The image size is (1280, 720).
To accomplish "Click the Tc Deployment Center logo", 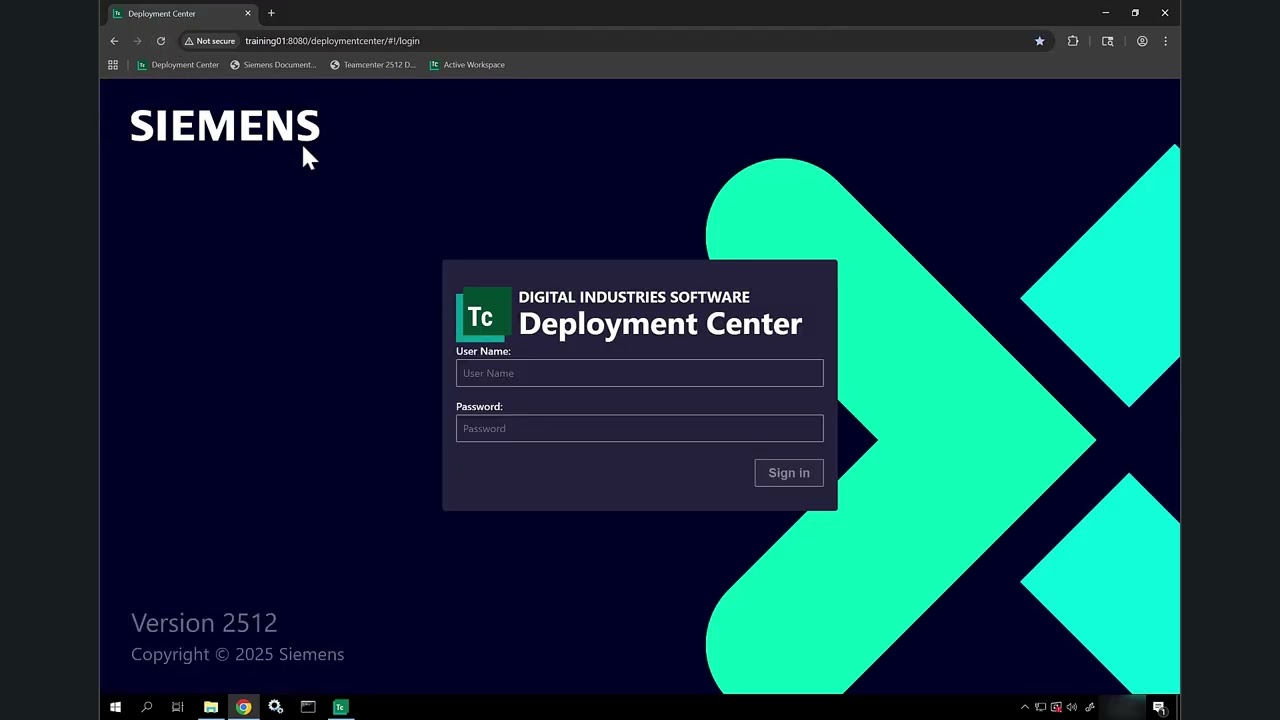I will [483, 314].
